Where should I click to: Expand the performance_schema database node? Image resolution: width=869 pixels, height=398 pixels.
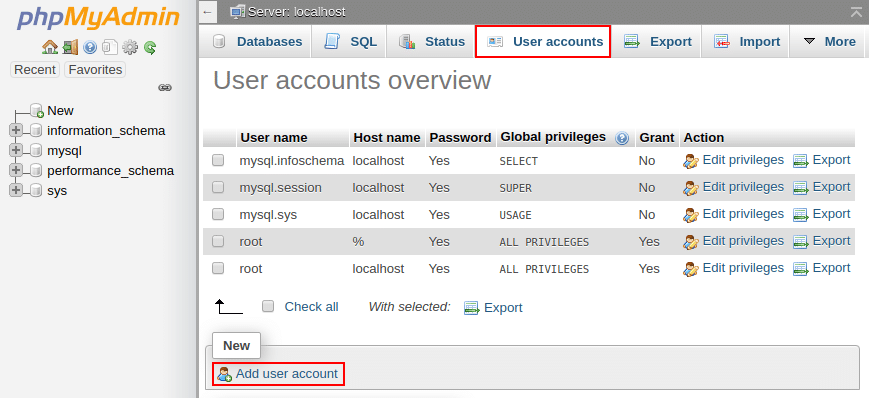(16, 170)
